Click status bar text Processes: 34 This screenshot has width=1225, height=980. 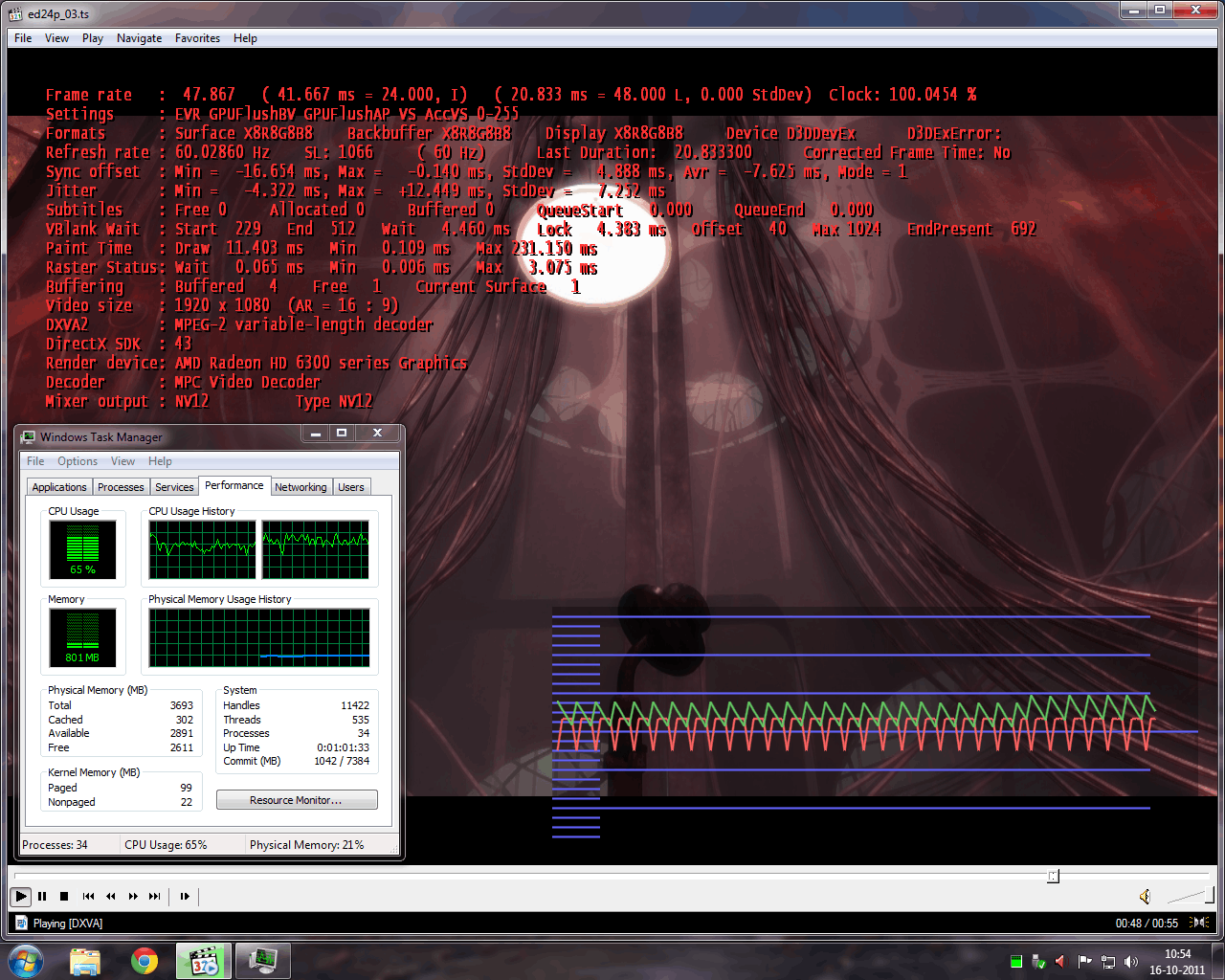coord(55,845)
